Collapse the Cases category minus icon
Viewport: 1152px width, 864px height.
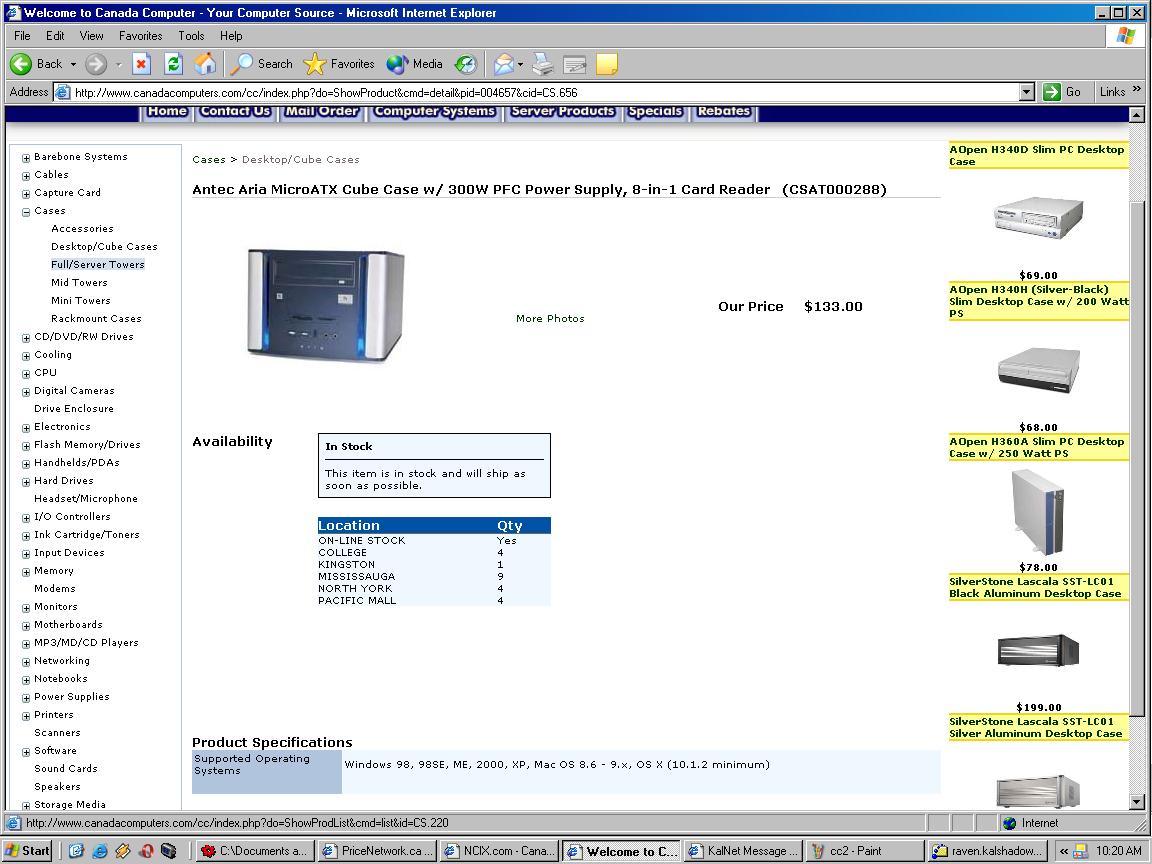point(26,212)
